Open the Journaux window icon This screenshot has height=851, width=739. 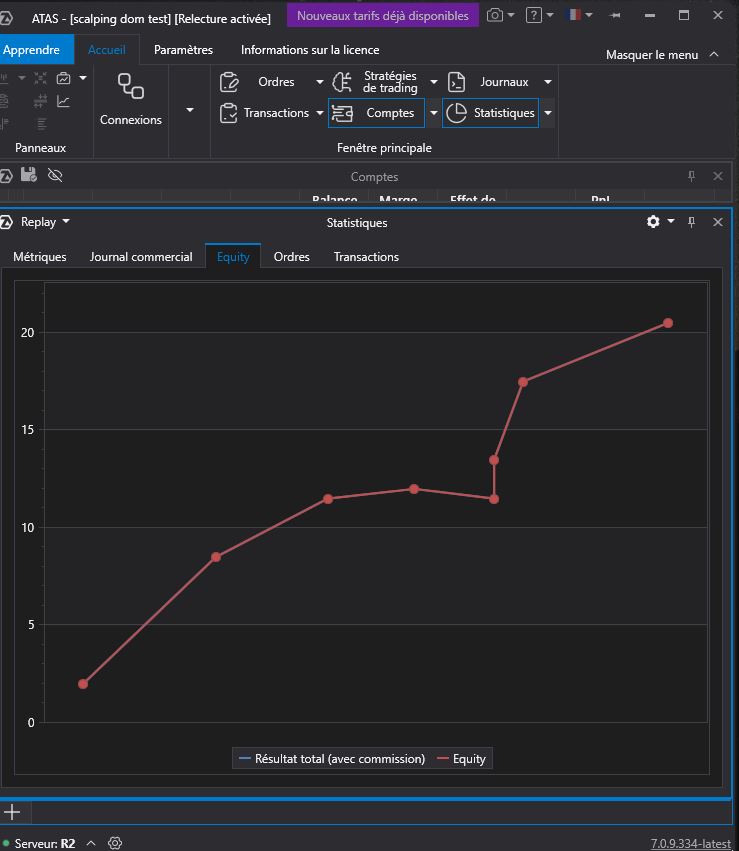tap(457, 82)
